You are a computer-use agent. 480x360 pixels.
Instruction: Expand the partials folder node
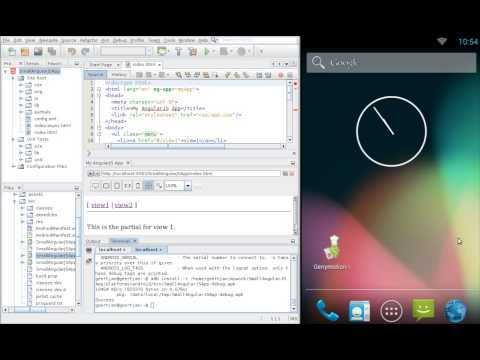(x=21, y=112)
